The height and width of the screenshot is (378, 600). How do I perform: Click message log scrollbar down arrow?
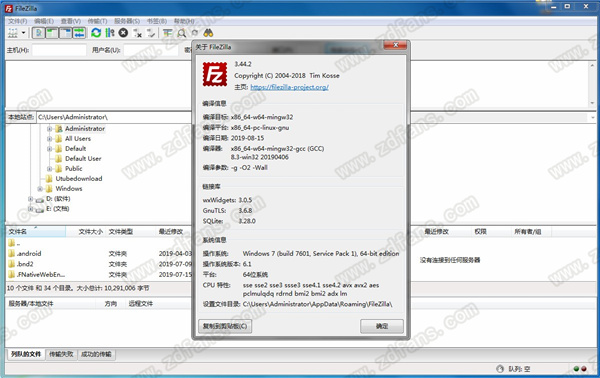click(x=592, y=103)
